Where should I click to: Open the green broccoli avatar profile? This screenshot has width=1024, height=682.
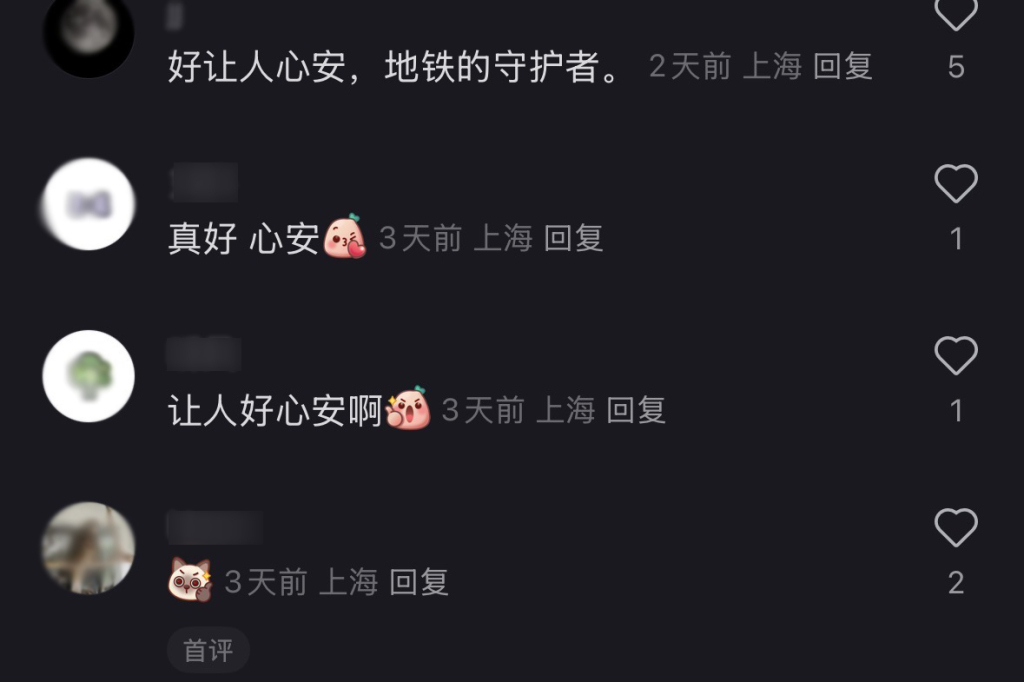coord(88,376)
